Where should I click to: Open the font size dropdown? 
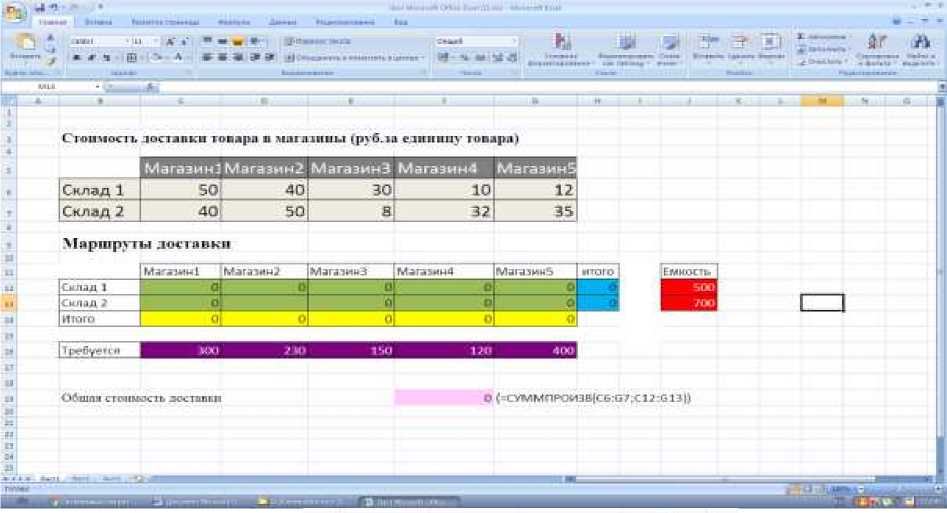tap(156, 41)
